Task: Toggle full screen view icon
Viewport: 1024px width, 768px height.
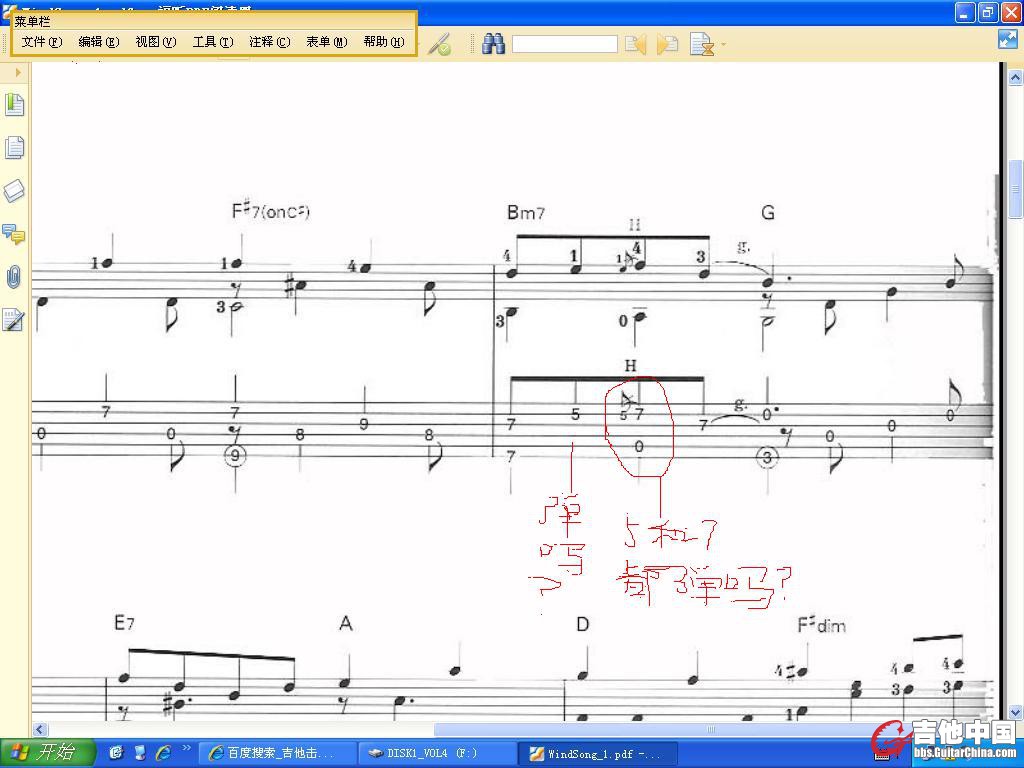Action: [x=1008, y=39]
